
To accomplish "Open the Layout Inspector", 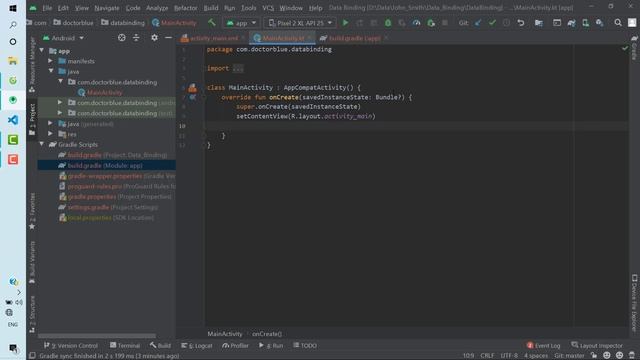I will click(597, 346).
